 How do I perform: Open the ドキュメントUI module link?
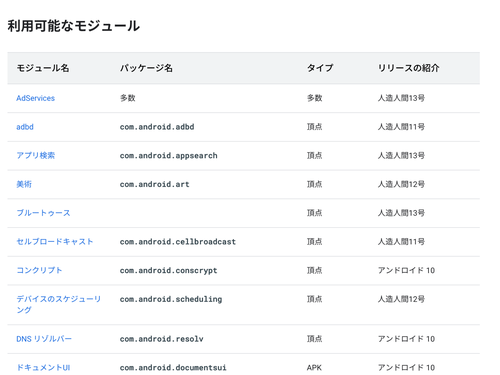click(43, 367)
